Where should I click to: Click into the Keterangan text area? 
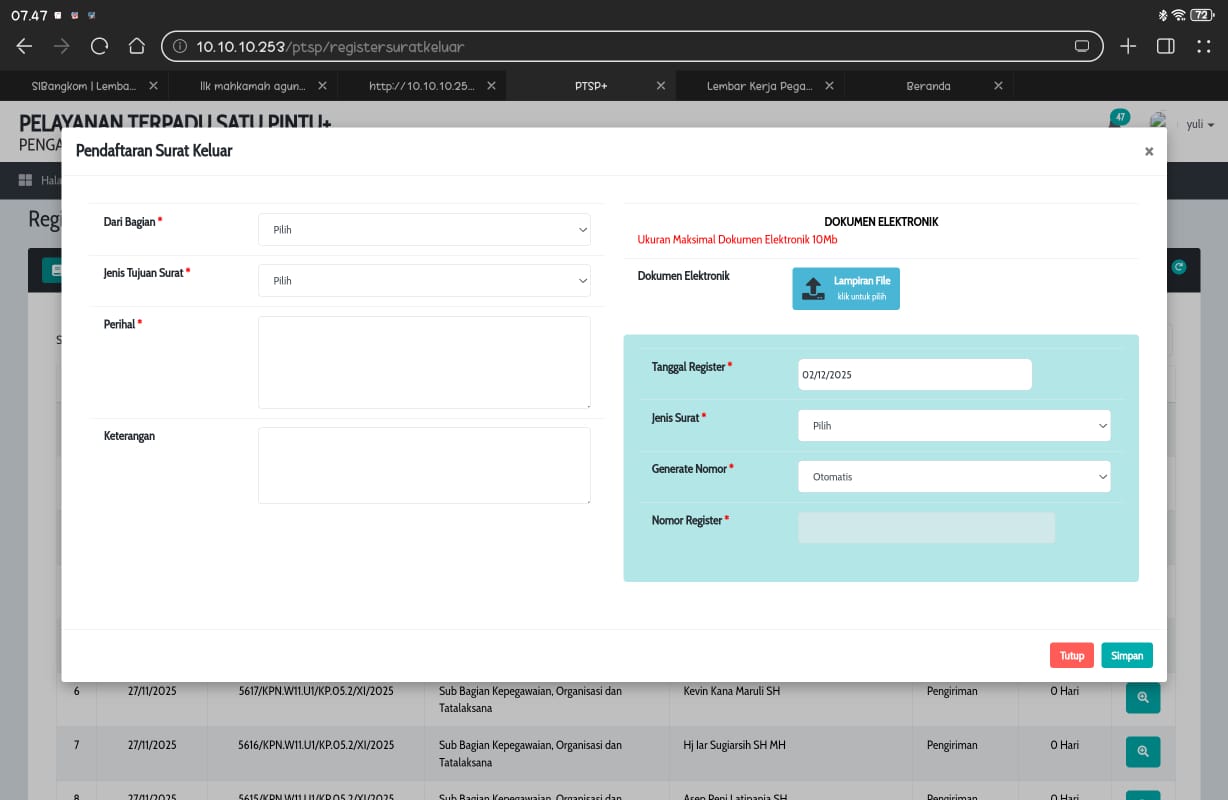point(424,465)
